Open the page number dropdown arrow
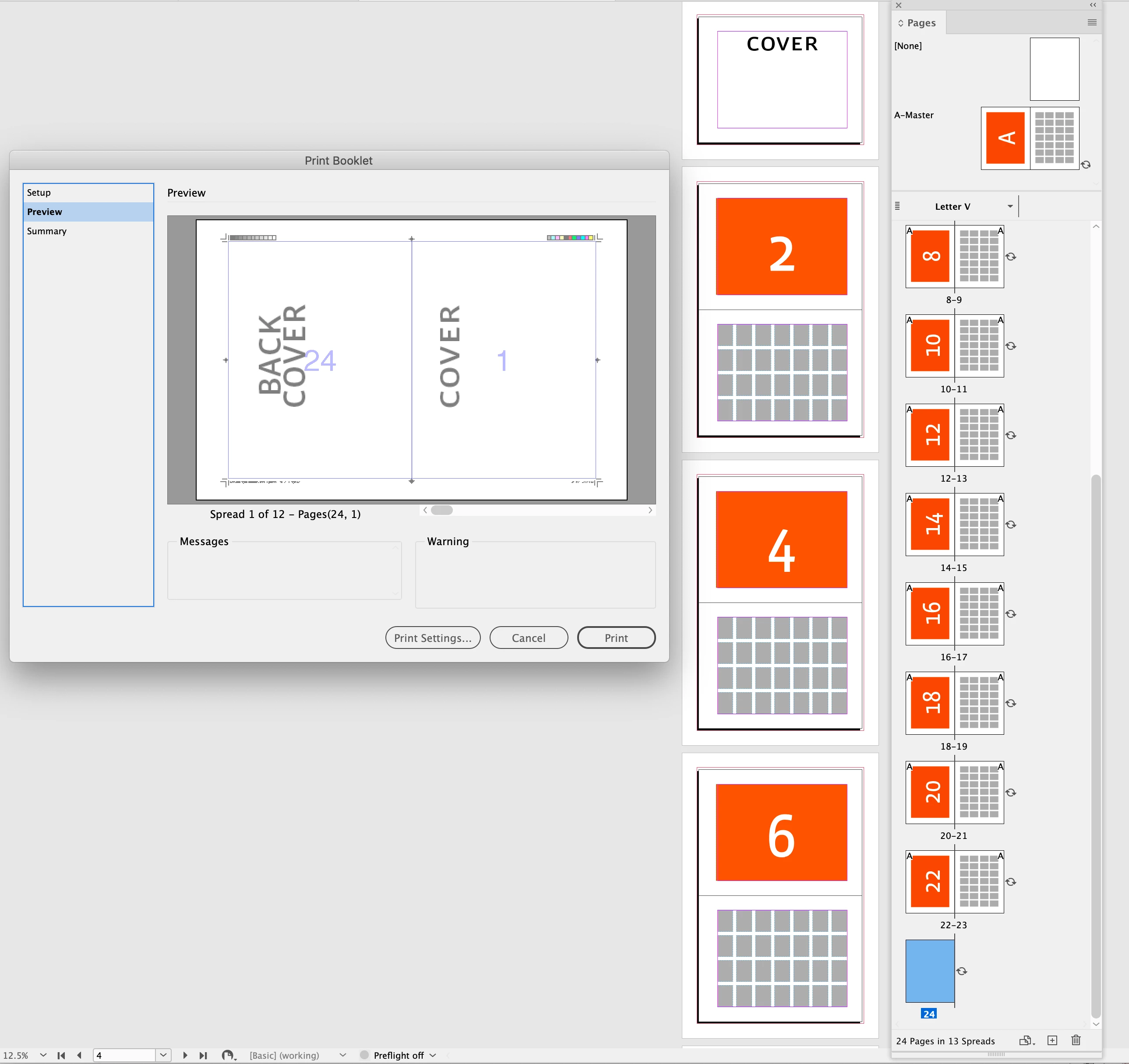The height and width of the screenshot is (1064, 1129). click(x=163, y=1056)
